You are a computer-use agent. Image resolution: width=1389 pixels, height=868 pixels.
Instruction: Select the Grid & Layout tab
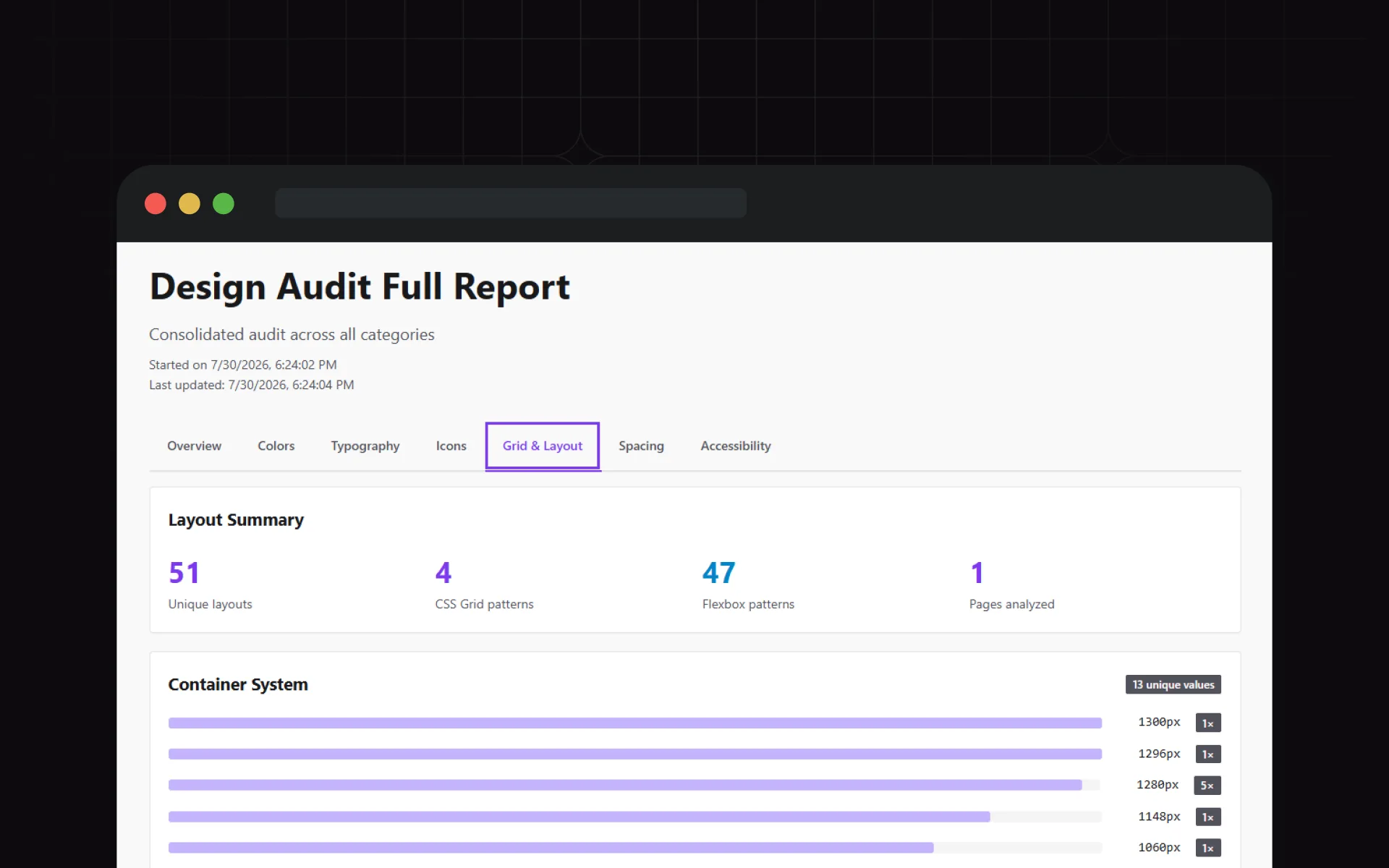[543, 446]
